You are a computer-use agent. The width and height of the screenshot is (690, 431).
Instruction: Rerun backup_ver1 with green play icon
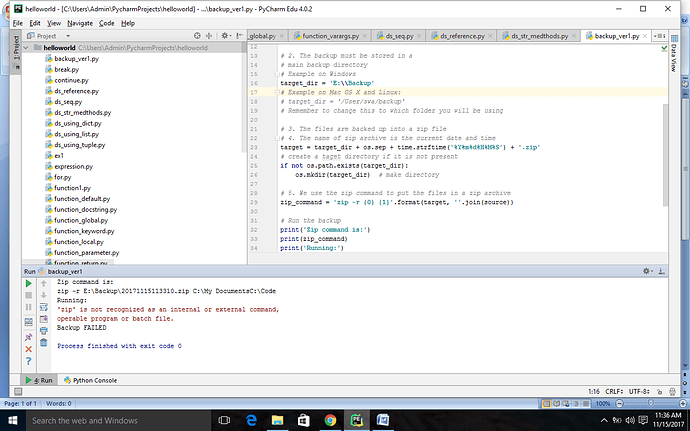[28, 284]
